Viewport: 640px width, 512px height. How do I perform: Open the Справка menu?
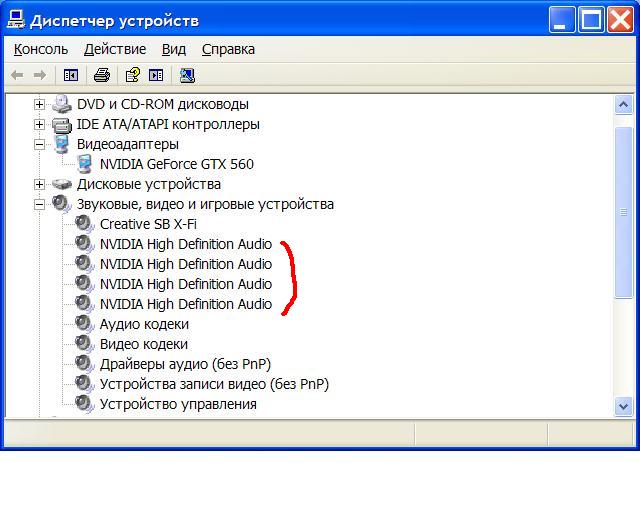pyautogui.click(x=228, y=49)
